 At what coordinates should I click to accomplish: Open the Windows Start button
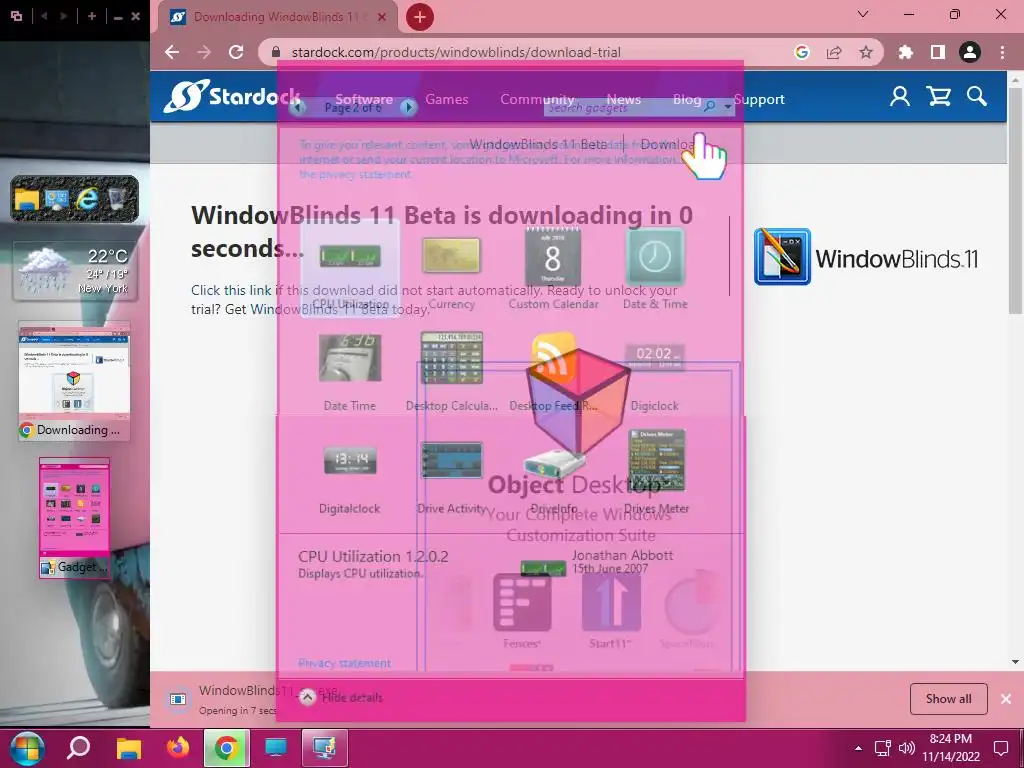click(27, 748)
